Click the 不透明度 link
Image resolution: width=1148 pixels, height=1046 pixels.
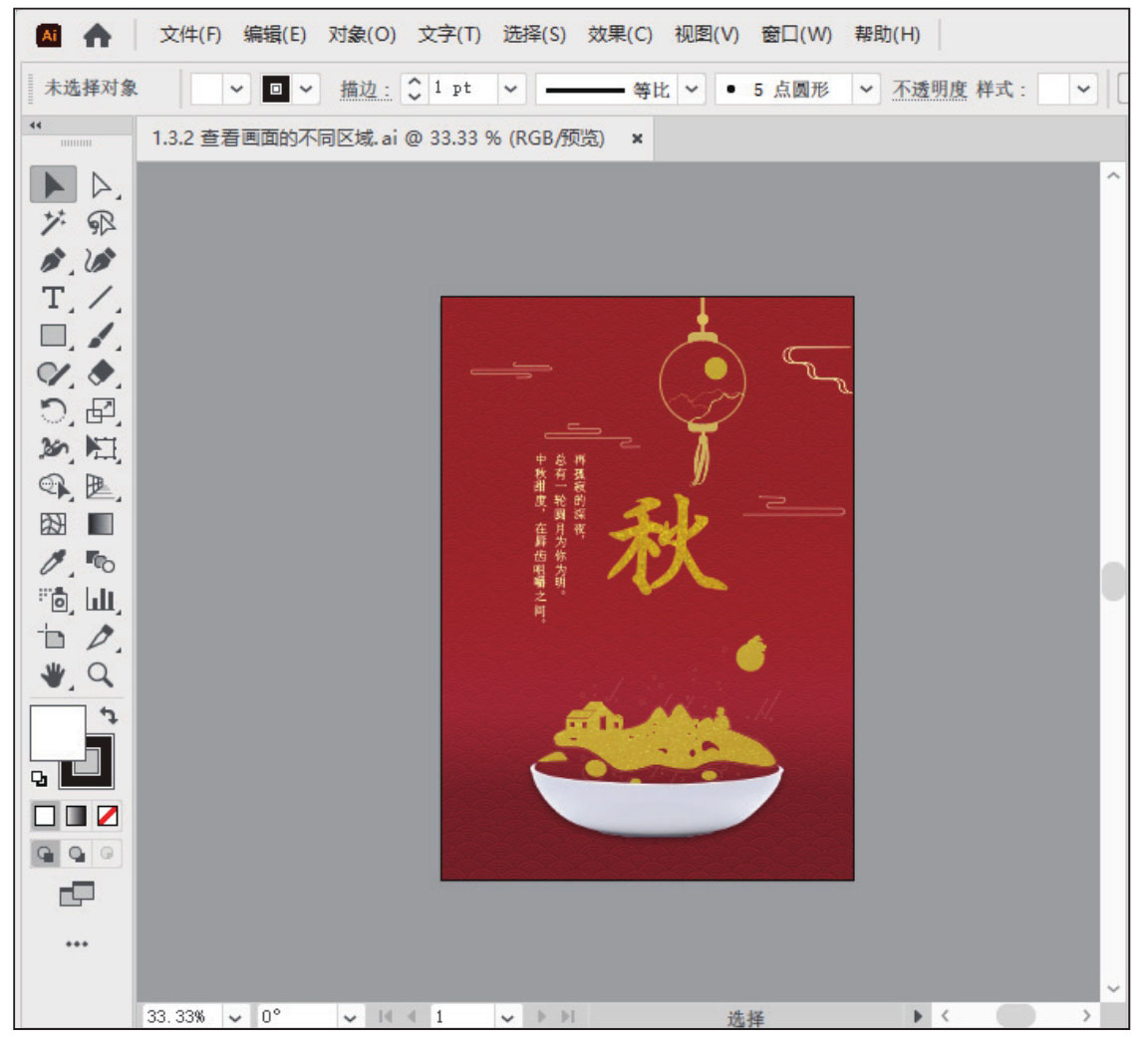coord(929,89)
